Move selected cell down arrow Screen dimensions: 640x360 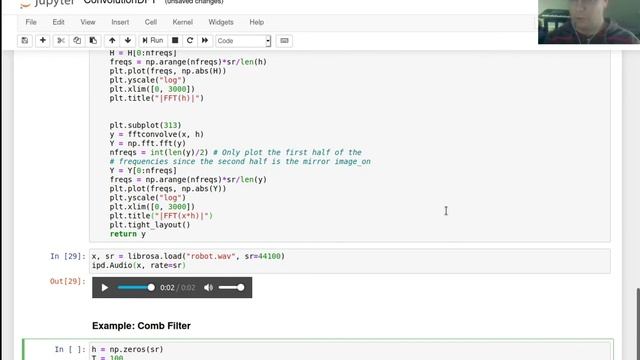tap(128, 41)
